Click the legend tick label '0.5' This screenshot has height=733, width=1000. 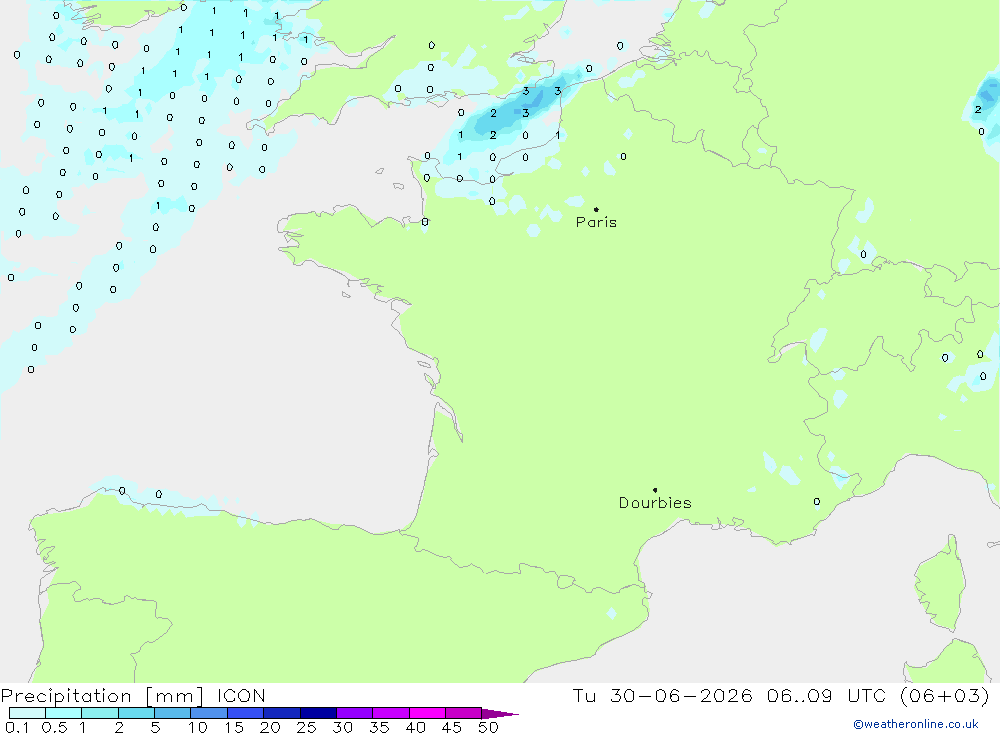[x=54, y=727]
